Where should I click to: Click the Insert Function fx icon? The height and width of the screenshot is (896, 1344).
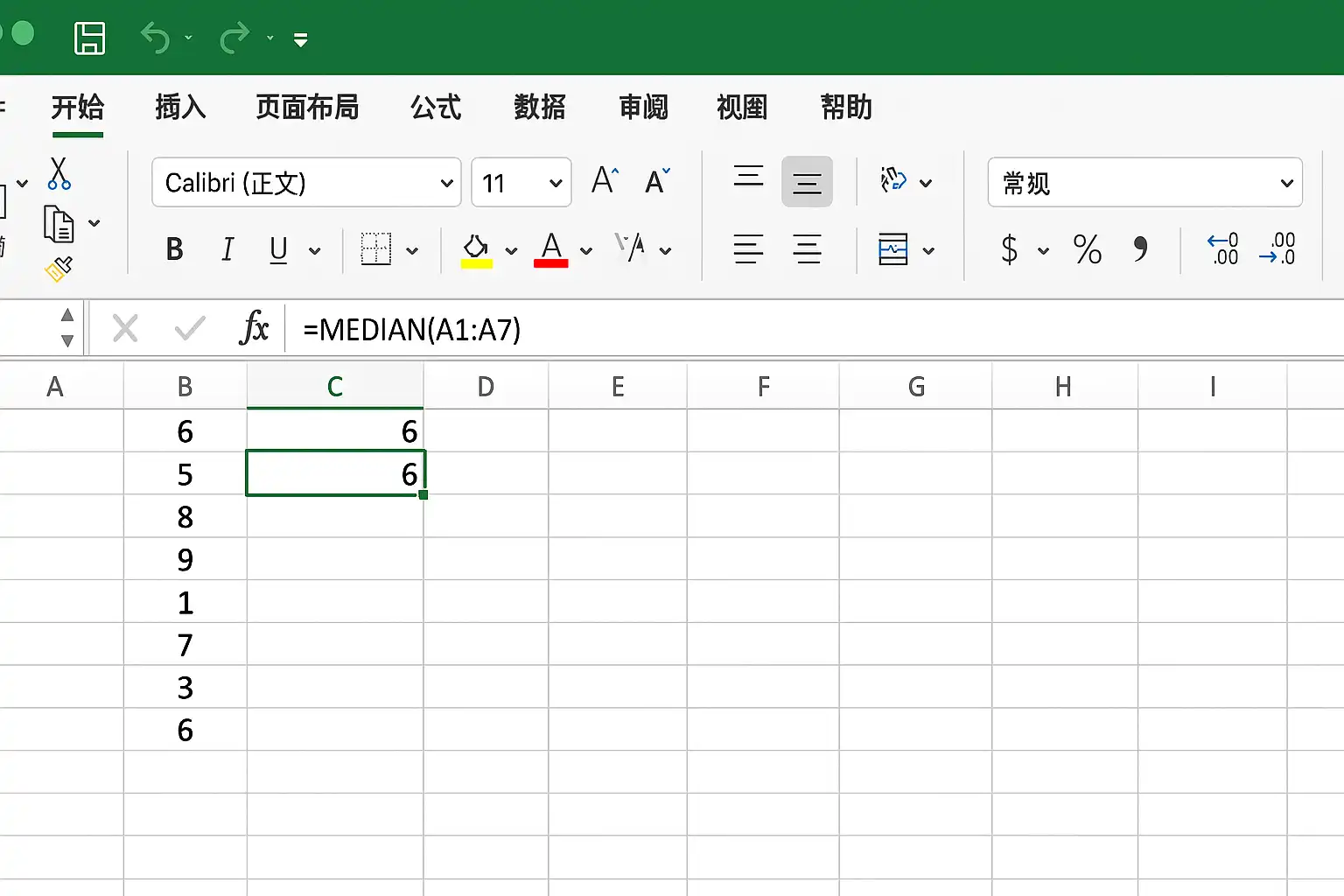tap(254, 328)
